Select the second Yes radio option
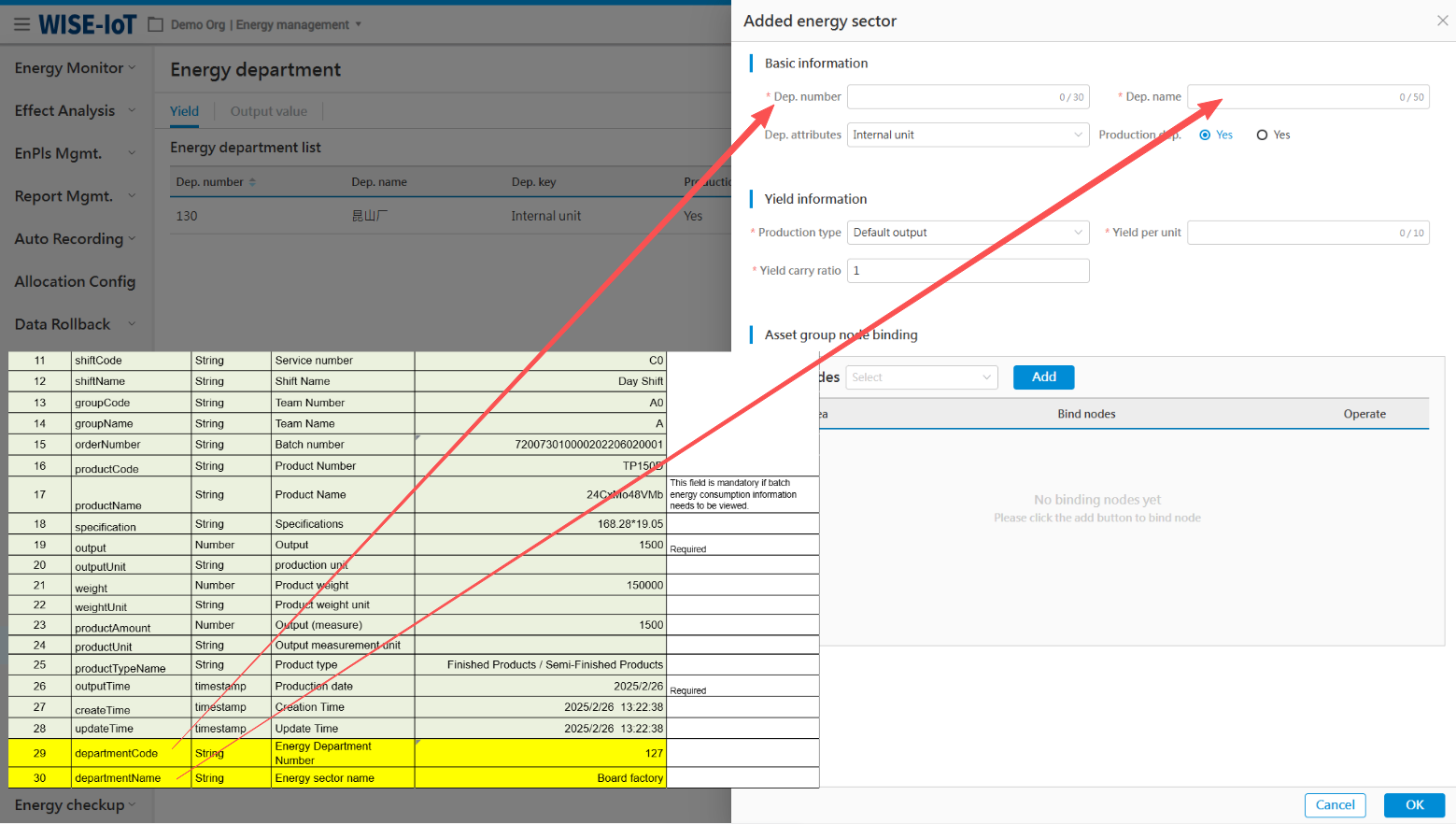This screenshot has height=824, width=1456. pos(1262,135)
